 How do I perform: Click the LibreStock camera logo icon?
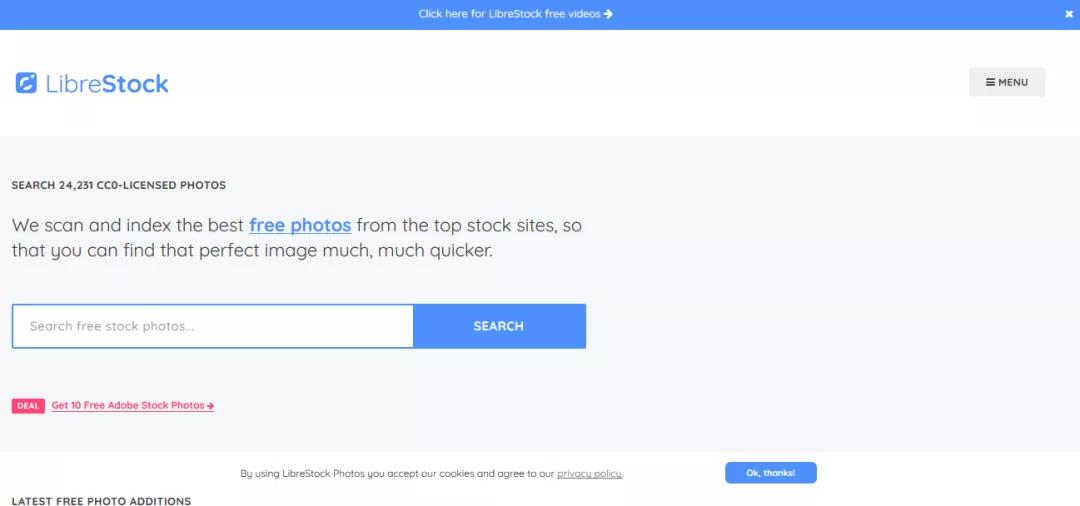pyautogui.click(x=26, y=83)
